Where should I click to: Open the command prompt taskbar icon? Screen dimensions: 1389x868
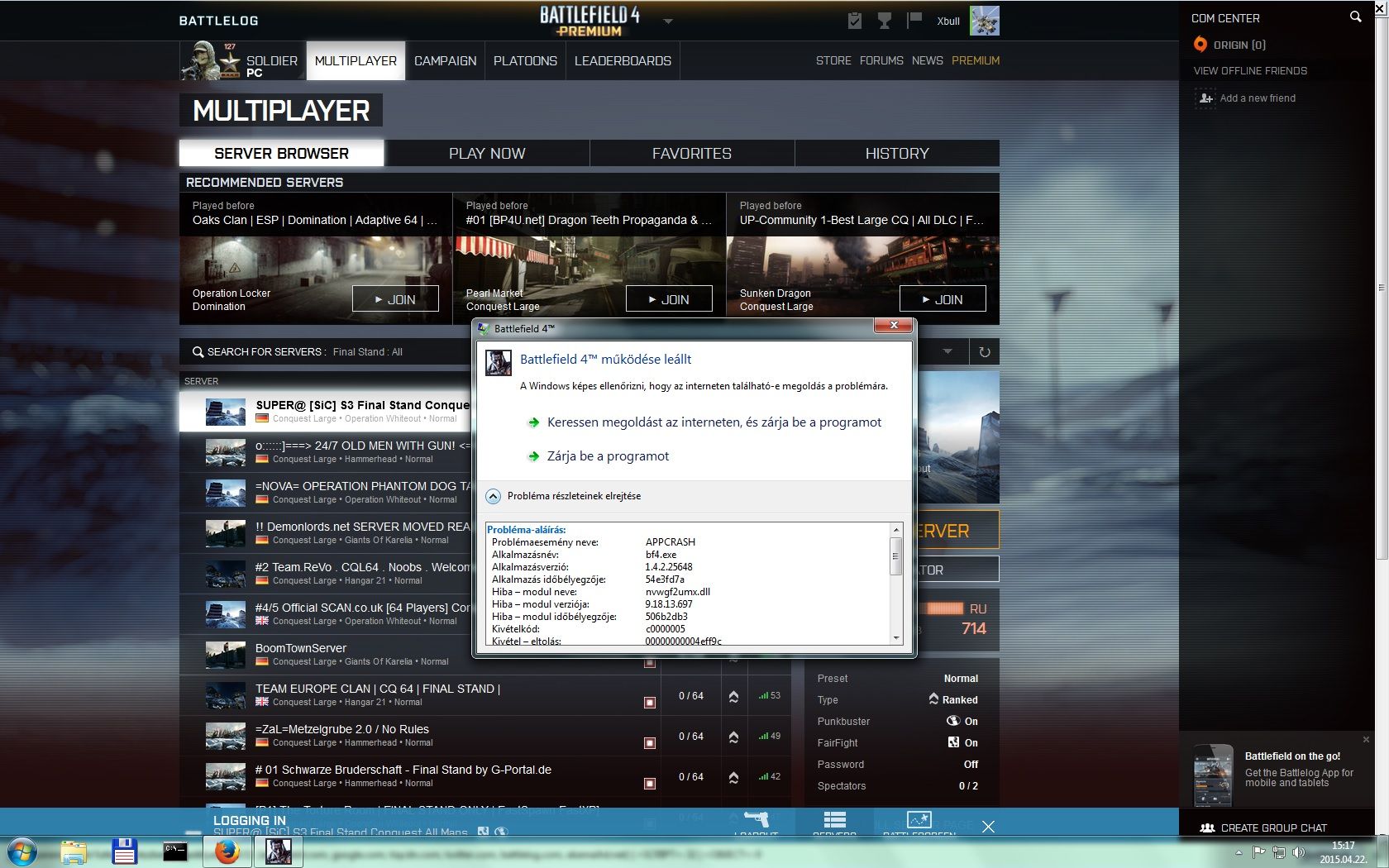point(175,851)
